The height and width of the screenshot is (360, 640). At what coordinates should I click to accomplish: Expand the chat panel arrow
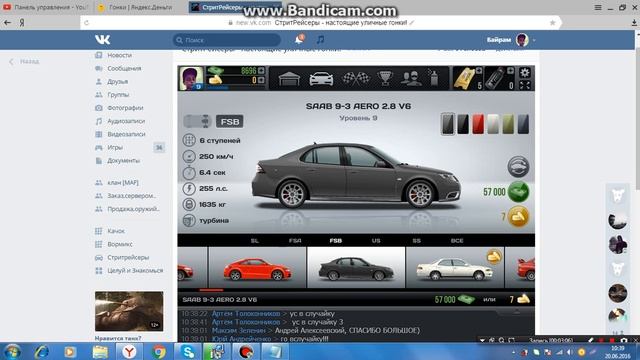click(516, 312)
